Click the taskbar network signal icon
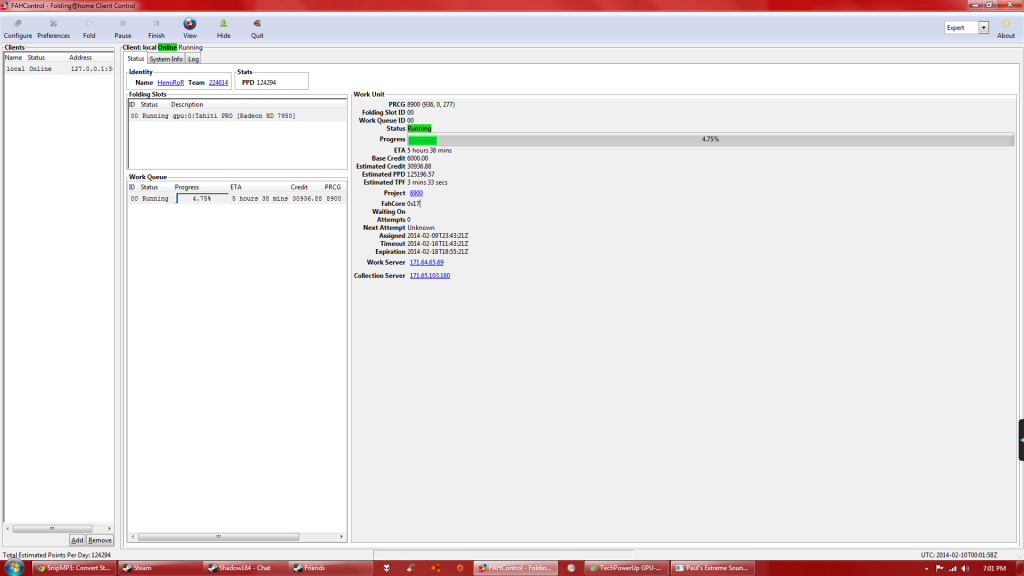1024x576 pixels. 953,568
